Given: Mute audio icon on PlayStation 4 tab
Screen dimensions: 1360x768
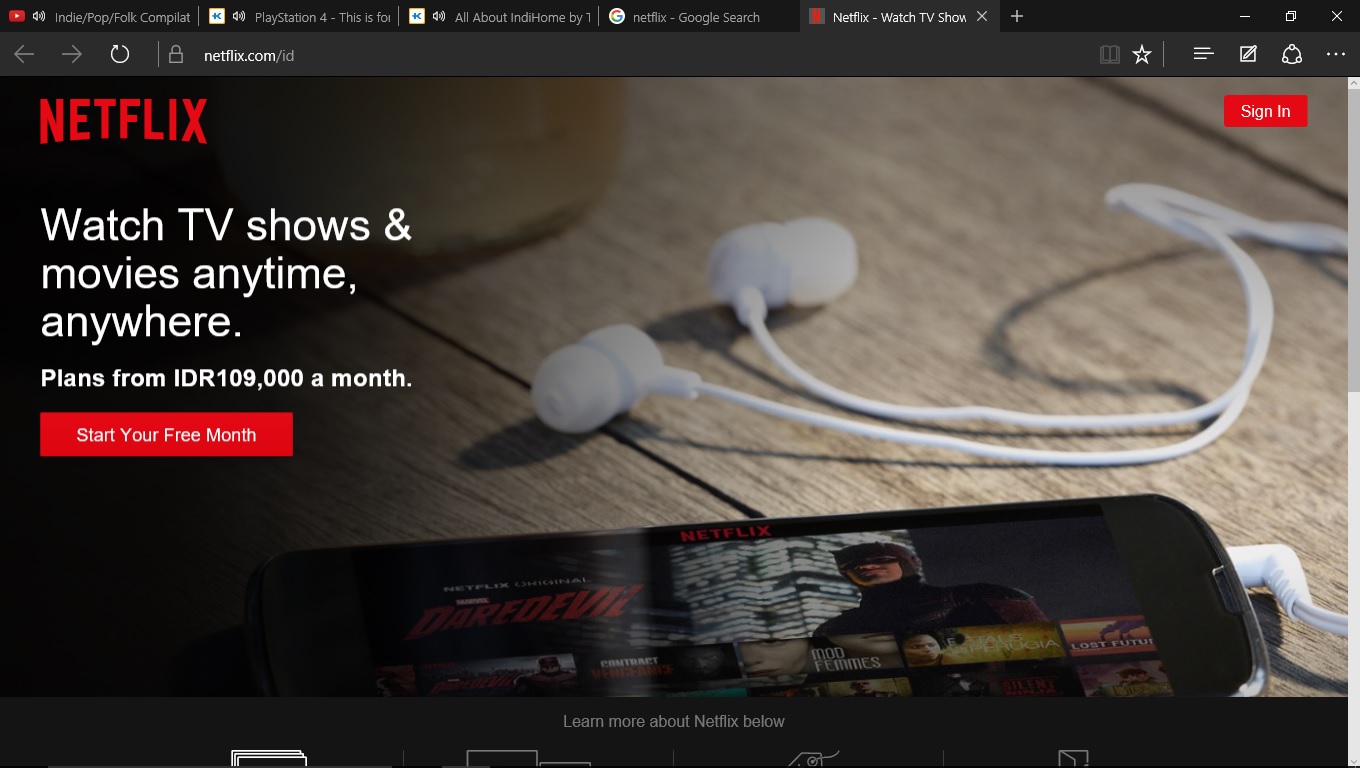Looking at the screenshot, I should [239, 17].
